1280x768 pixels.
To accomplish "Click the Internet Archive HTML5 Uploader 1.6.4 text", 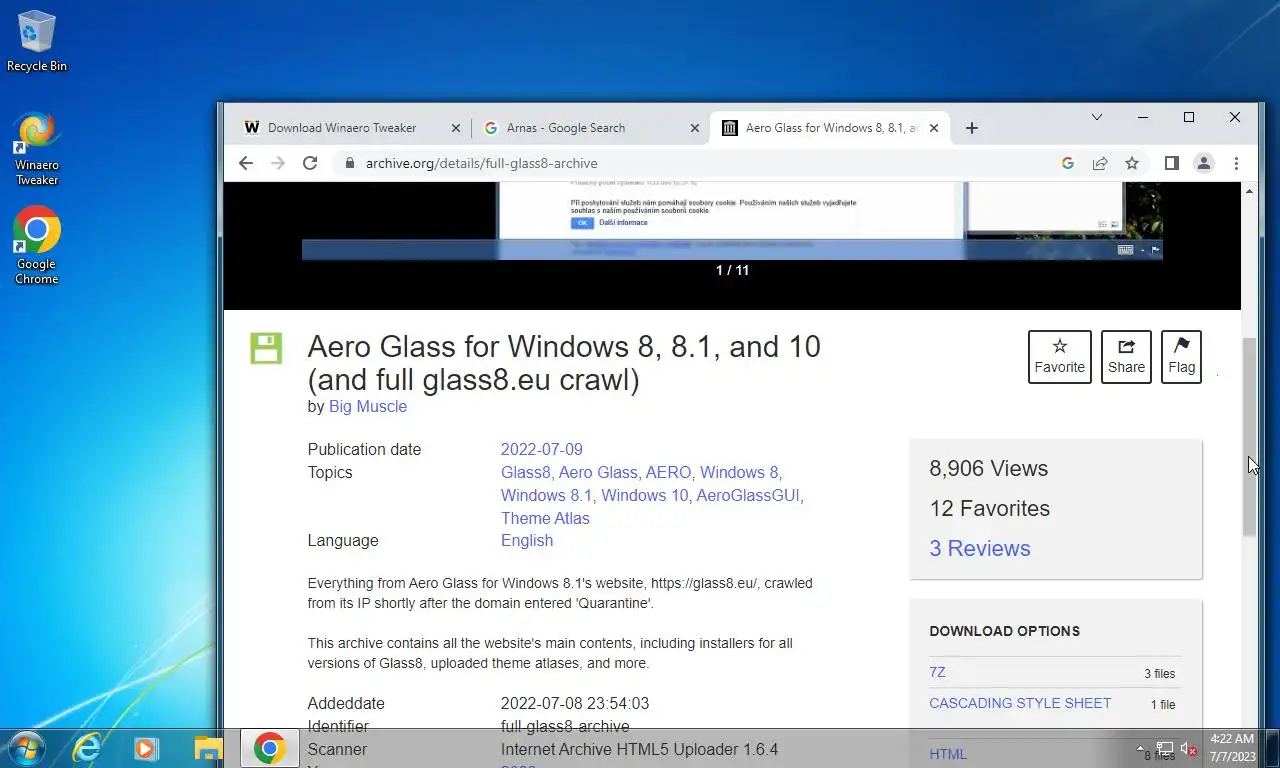I will click(x=640, y=749).
